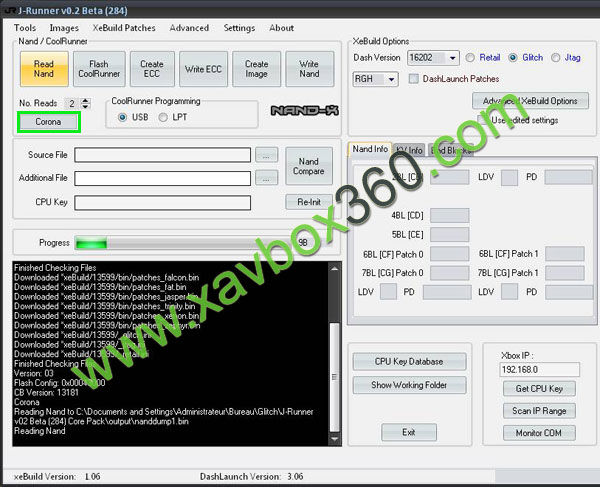Screen dimensions: 600x487
Task: Browse for Source File with ... button
Action: click(266, 155)
